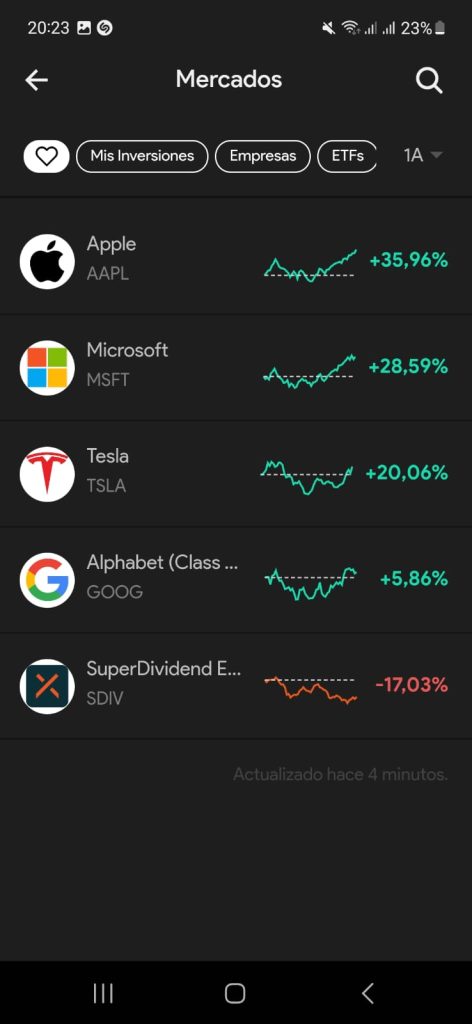The width and height of the screenshot is (472, 1024).
Task: Tap the Apple logo icon
Action: point(47,261)
